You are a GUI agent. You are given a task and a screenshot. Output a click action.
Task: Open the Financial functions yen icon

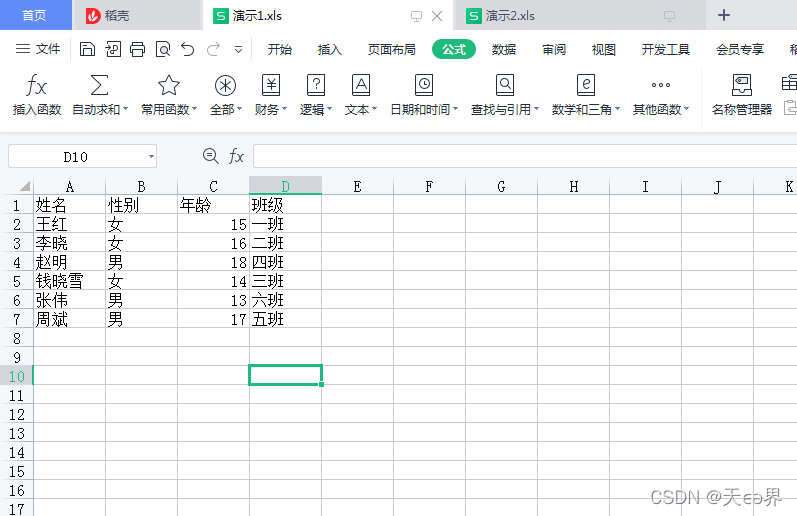point(271,85)
